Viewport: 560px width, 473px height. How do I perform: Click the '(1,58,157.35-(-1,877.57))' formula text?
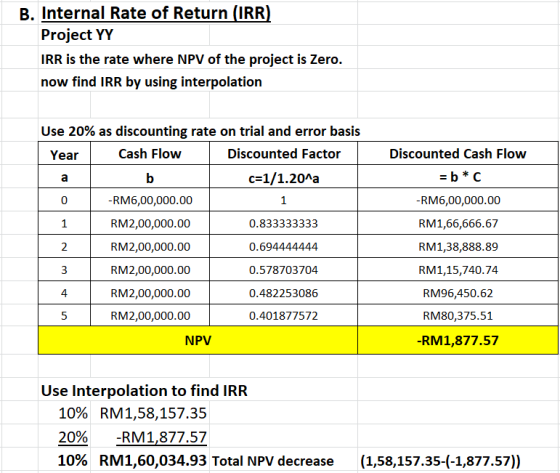[x=440, y=461]
